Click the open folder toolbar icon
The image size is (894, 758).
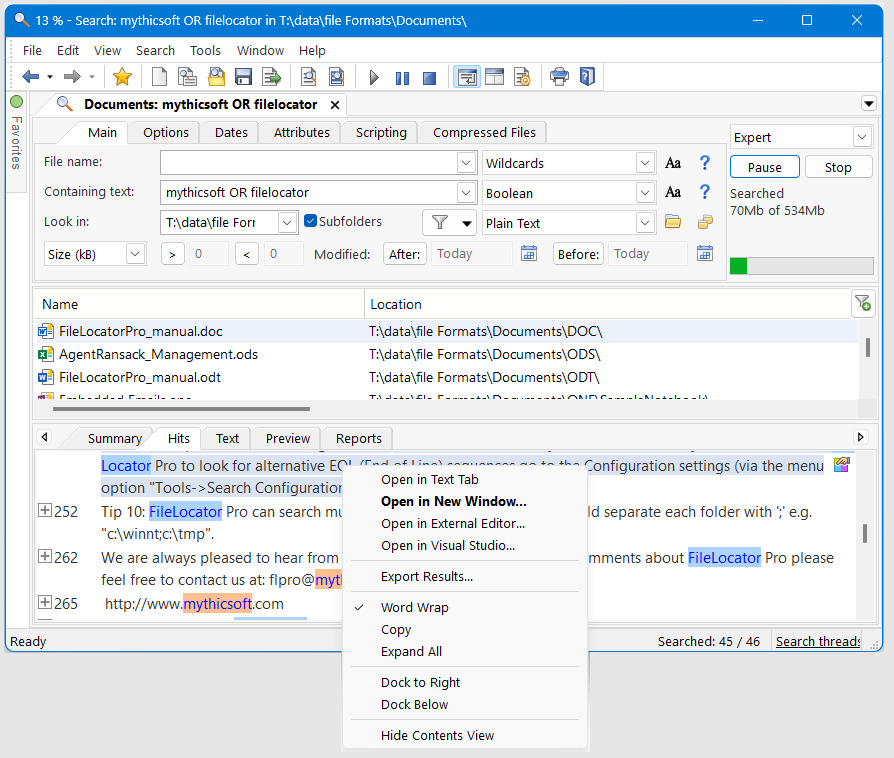[x=216, y=76]
